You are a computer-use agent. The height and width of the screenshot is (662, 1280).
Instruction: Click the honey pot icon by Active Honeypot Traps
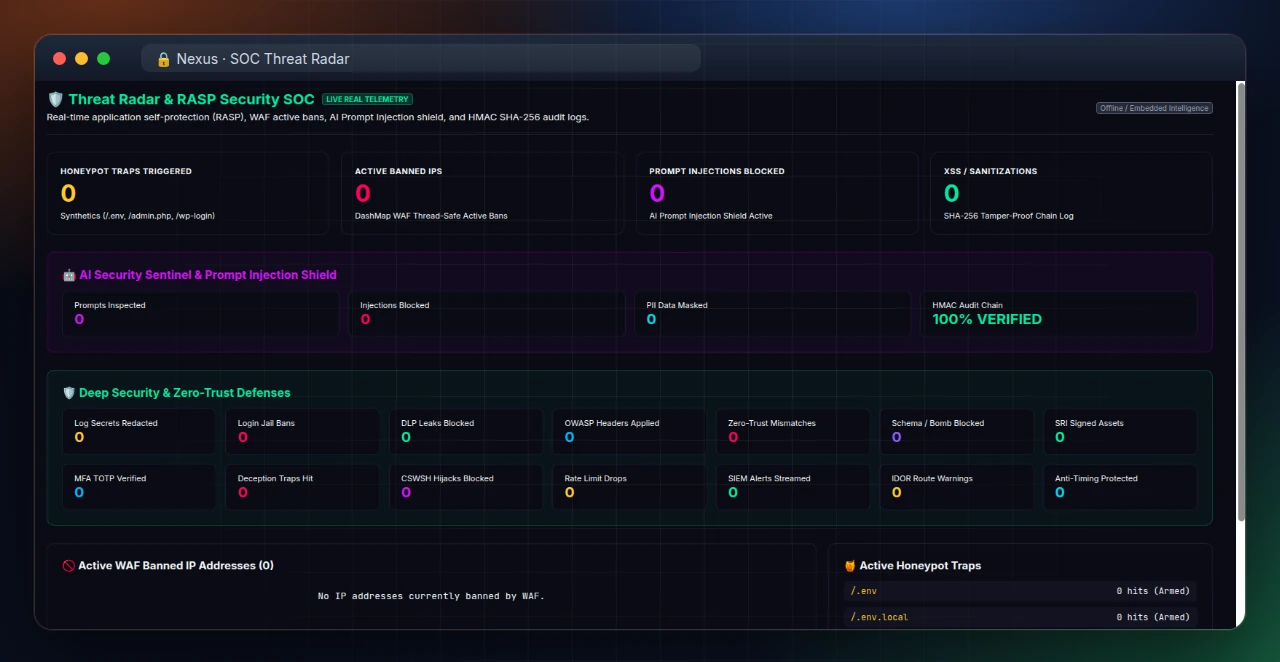point(850,566)
